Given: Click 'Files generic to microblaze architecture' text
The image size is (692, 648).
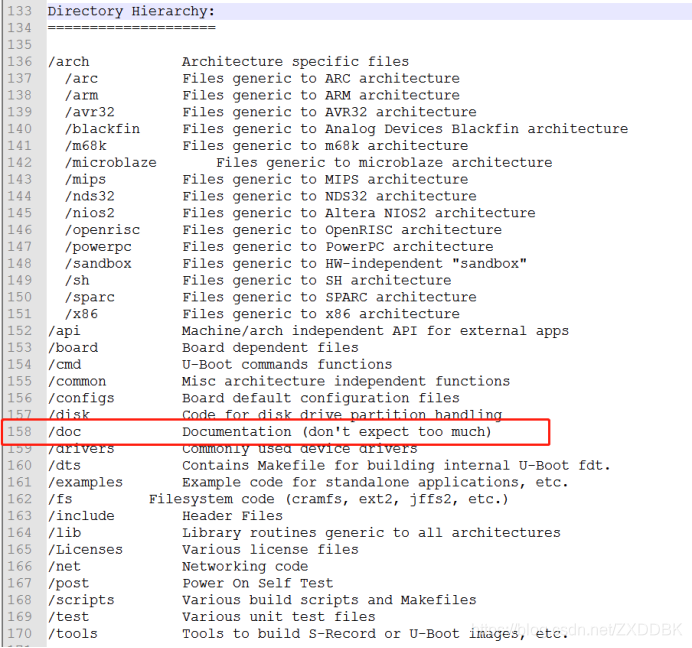Looking at the screenshot, I should [x=384, y=162].
